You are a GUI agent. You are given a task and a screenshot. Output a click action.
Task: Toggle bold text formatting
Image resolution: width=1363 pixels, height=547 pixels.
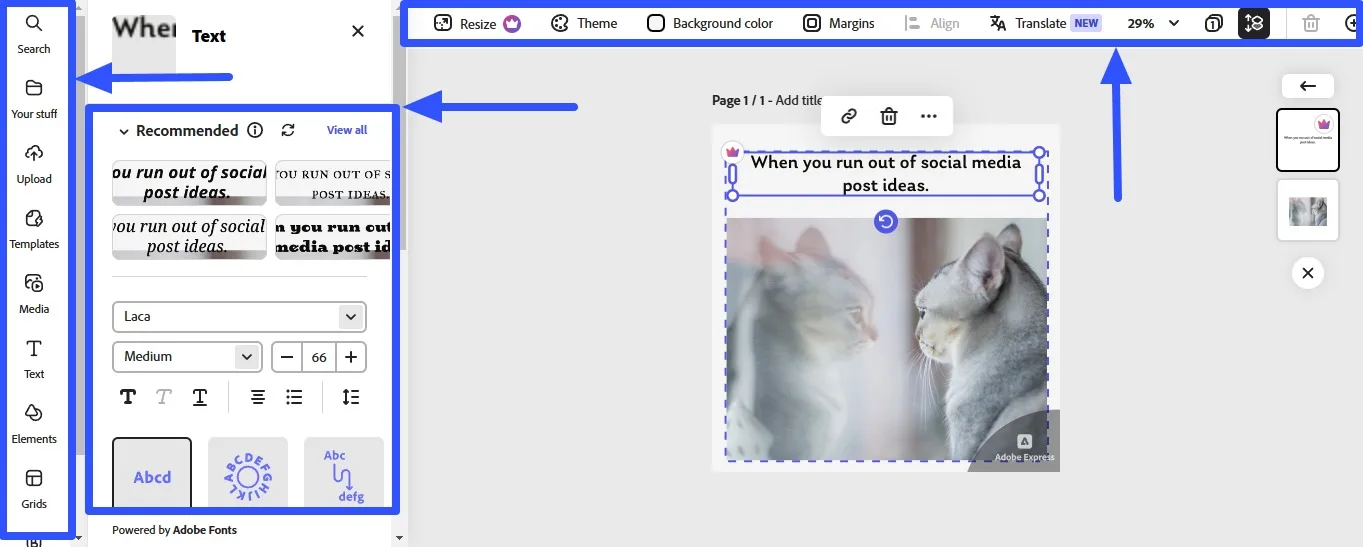[x=128, y=397]
